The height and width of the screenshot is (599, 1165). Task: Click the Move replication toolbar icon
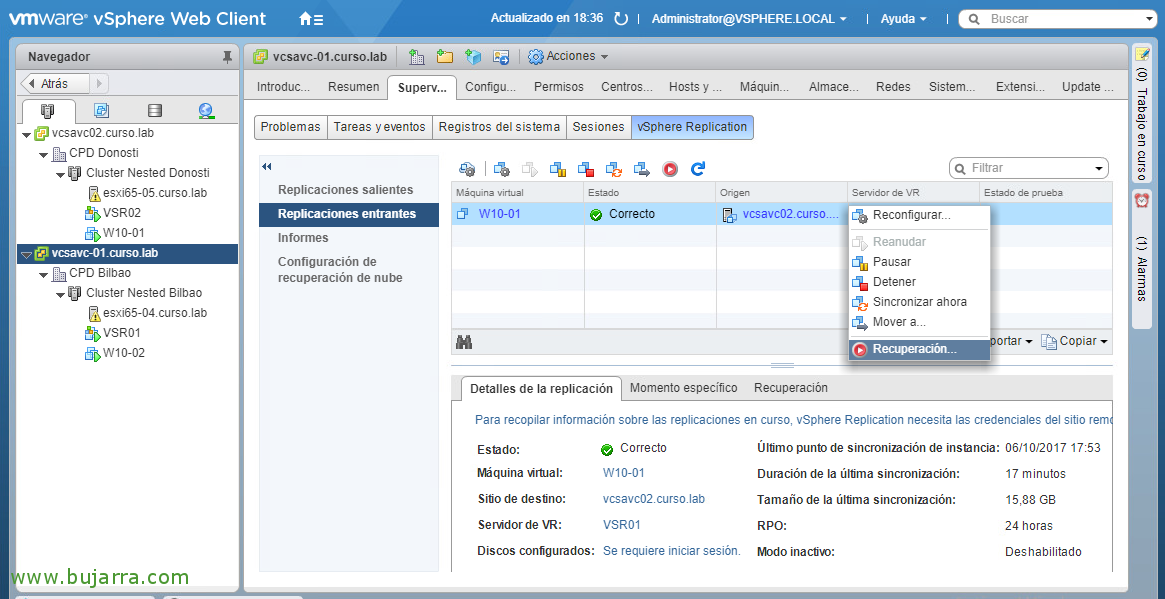(642, 169)
